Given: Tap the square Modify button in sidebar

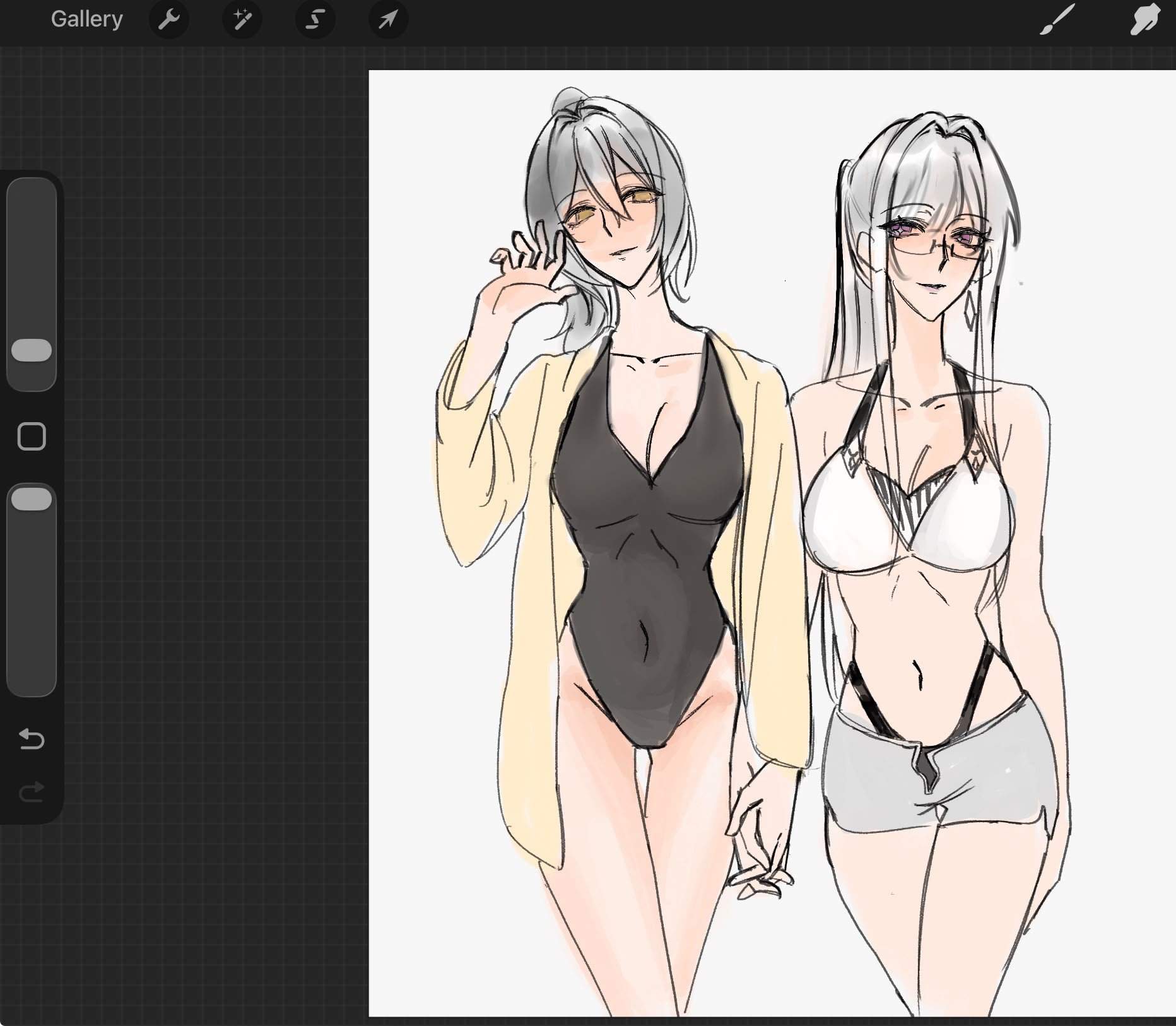Looking at the screenshot, I should (32, 437).
